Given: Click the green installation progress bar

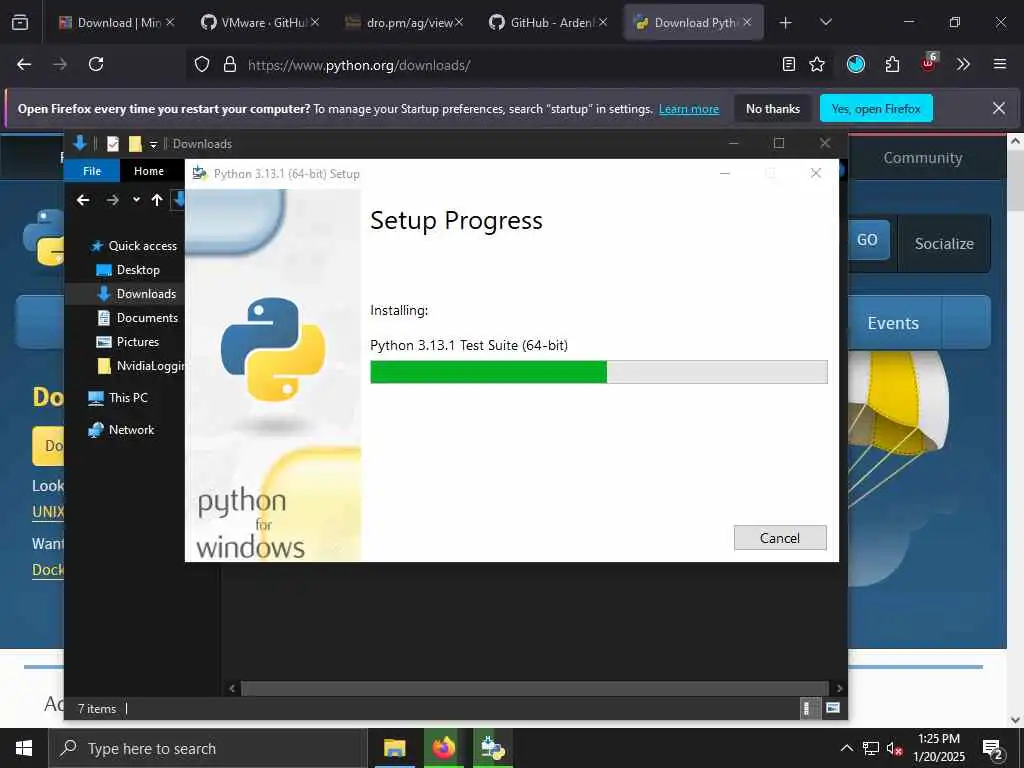Looking at the screenshot, I should pos(488,372).
